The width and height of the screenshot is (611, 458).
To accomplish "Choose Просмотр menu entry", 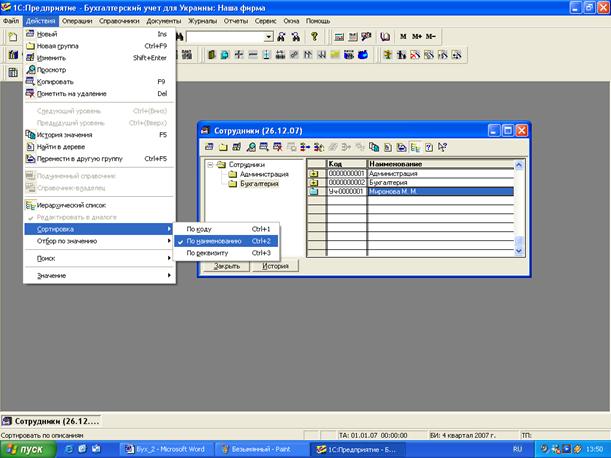I will 99,70.
